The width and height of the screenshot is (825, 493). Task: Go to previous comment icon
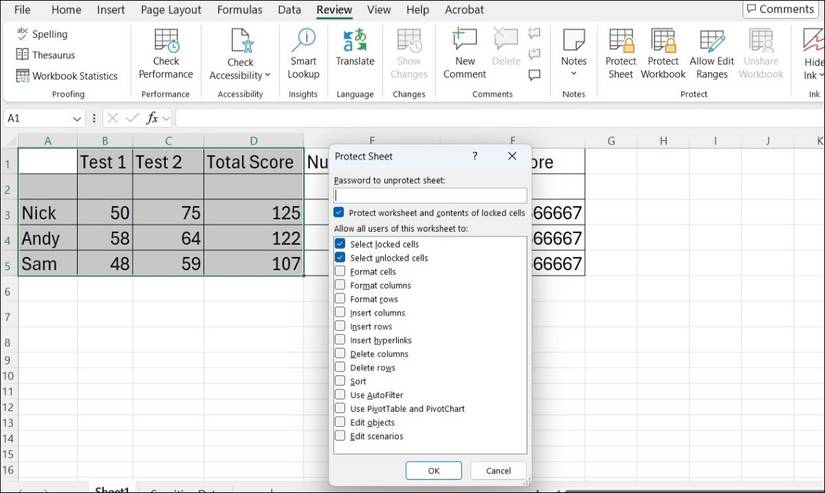tap(535, 34)
